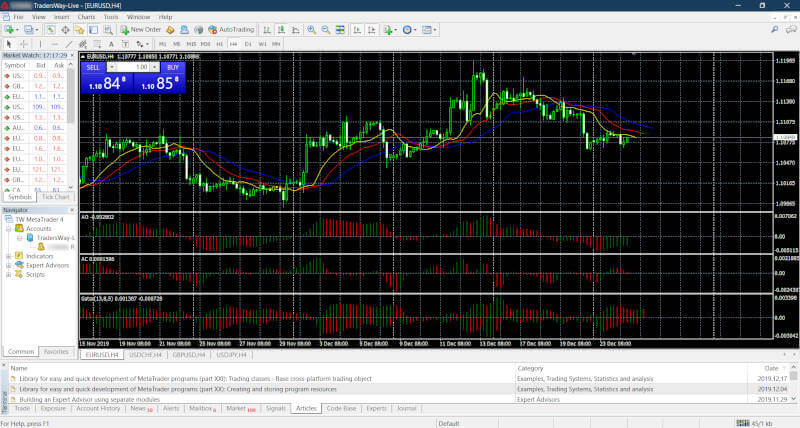Select the draw trendline tool
The height and width of the screenshot is (428, 800).
coord(68,44)
